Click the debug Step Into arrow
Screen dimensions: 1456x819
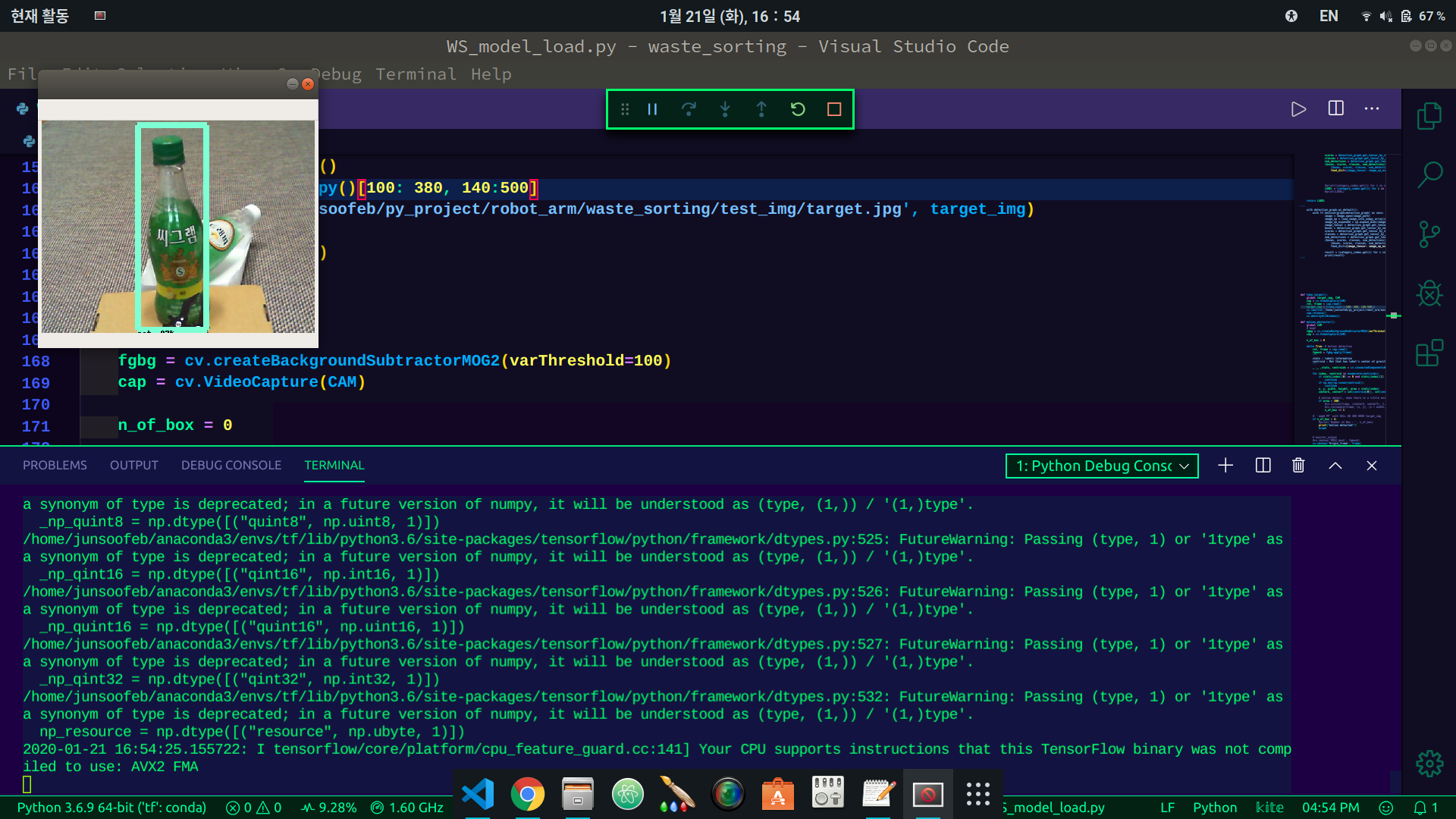725,109
